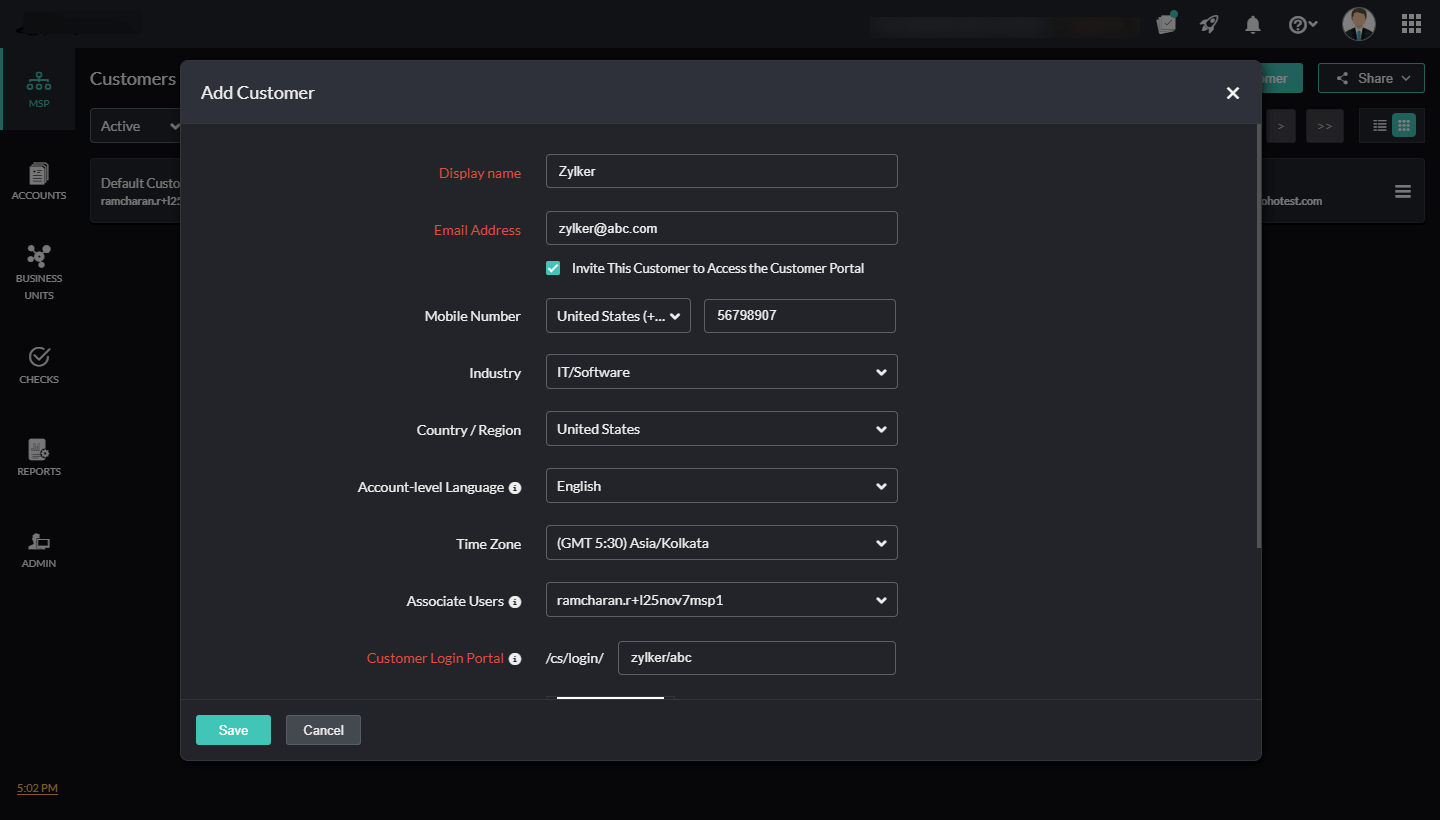
Task: Expand the Industry dropdown
Action: pos(721,372)
